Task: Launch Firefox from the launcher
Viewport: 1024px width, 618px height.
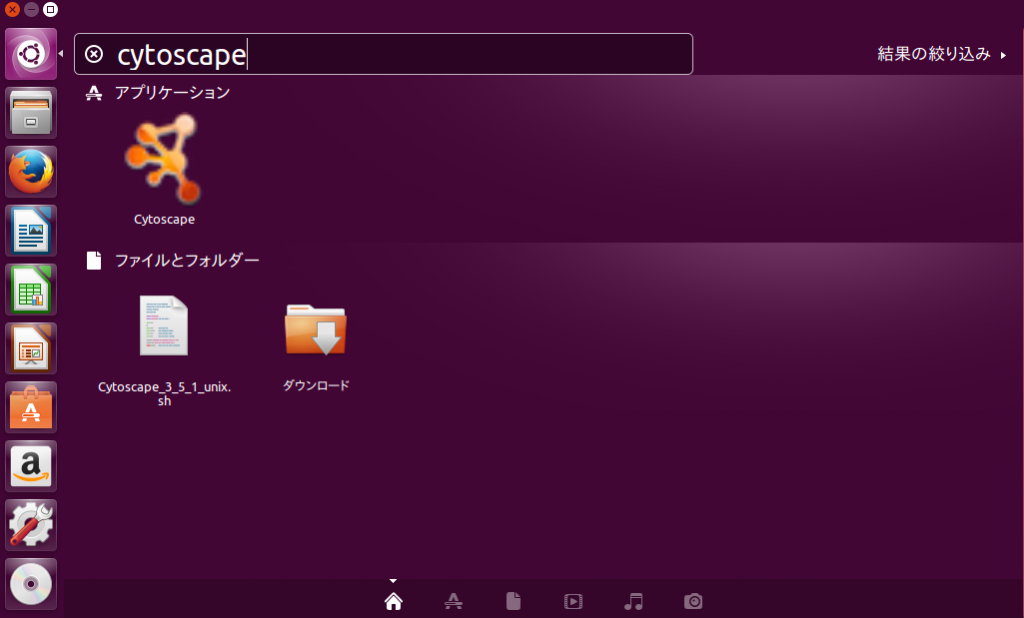Action: pos(31,171)
